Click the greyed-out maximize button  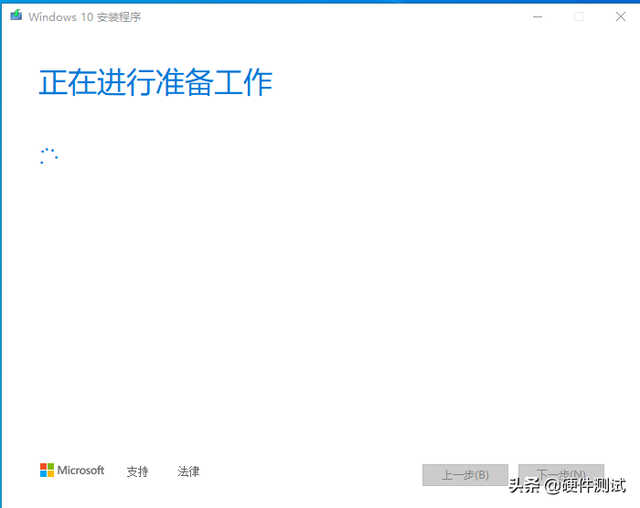pos(578,16)
